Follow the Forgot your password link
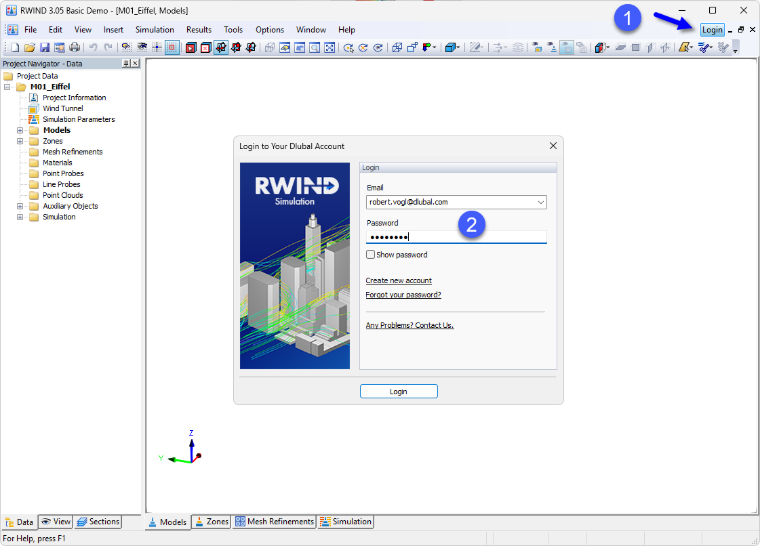Image resolution: width=760 pixels, height=546 pixels. 403,295
